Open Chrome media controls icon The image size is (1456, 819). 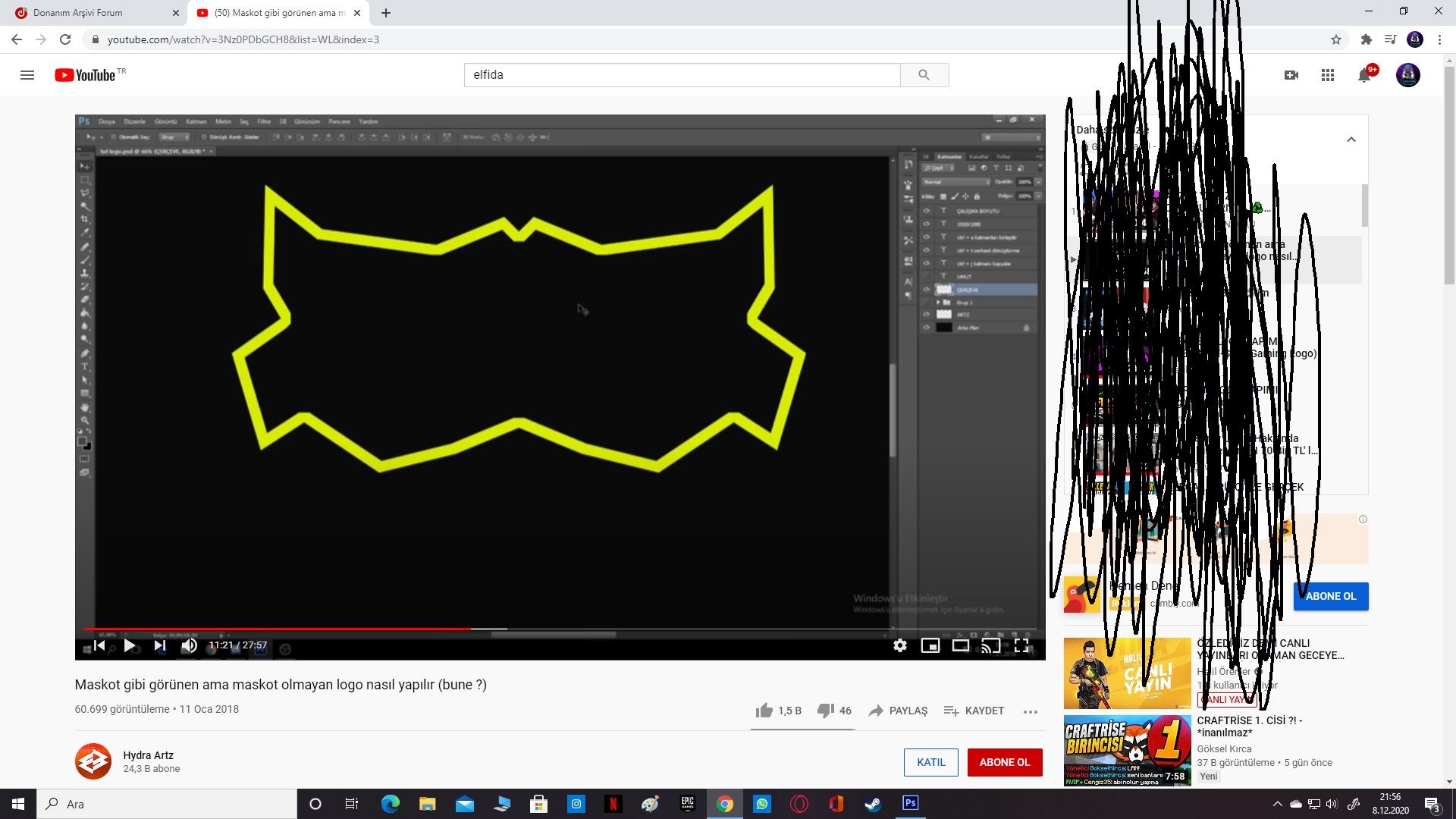coord(1390,39)
